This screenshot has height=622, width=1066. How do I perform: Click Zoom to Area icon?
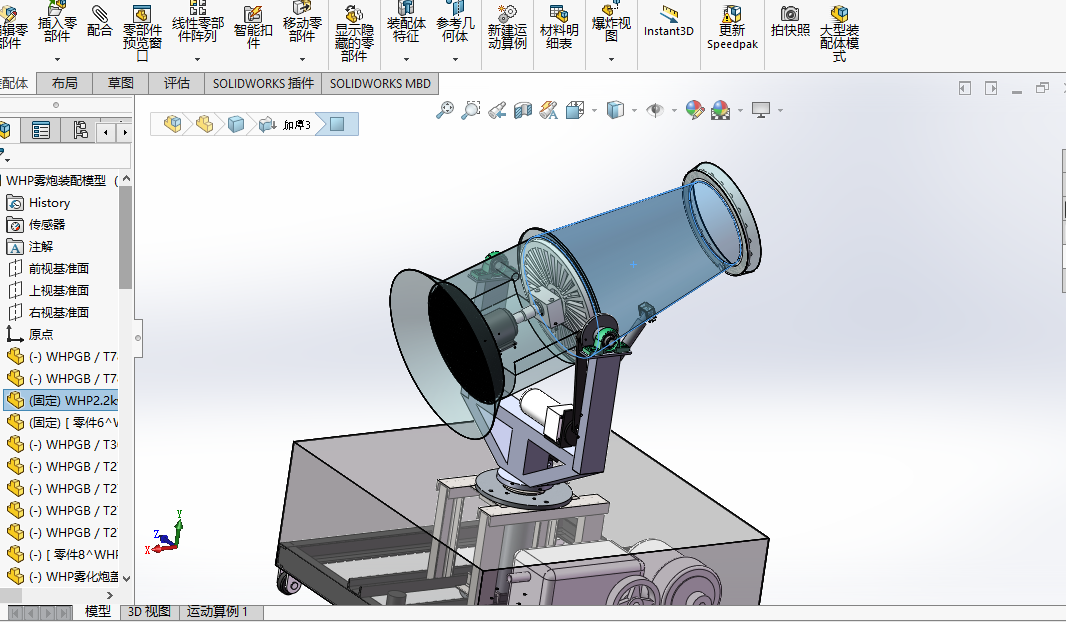[x=470, y=110]
